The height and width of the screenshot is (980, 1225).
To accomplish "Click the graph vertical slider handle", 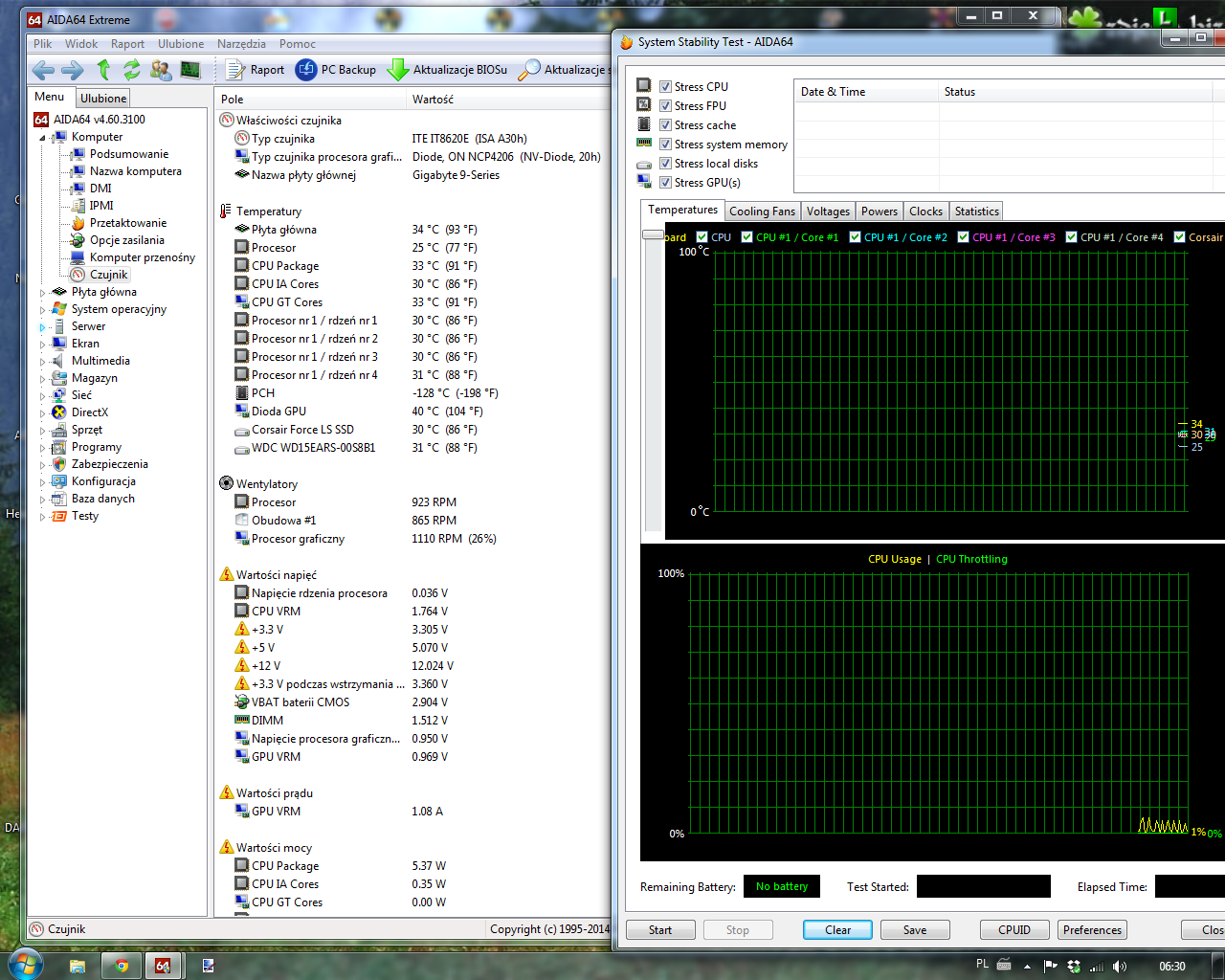I will pyautogui.click(x=653, y=234).
